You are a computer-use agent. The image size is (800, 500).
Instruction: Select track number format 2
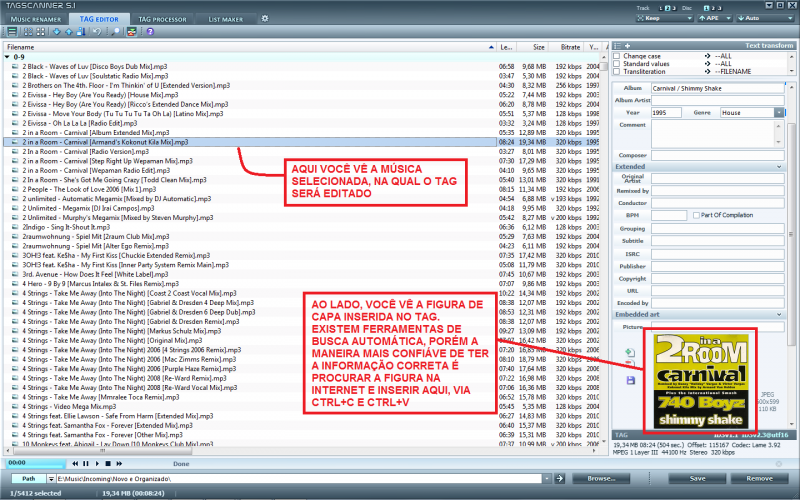tap(667, 8)
